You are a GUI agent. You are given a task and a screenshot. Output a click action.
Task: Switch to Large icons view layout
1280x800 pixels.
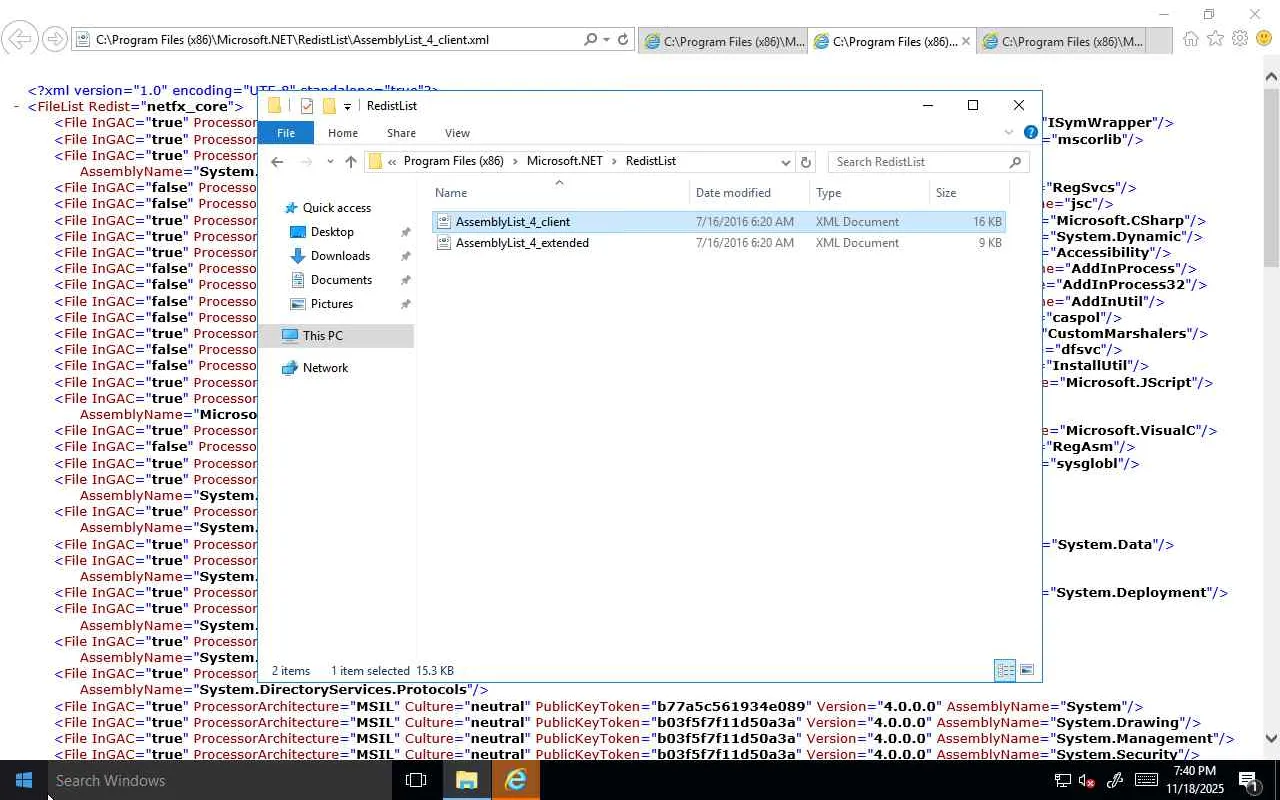[1026, 670]
